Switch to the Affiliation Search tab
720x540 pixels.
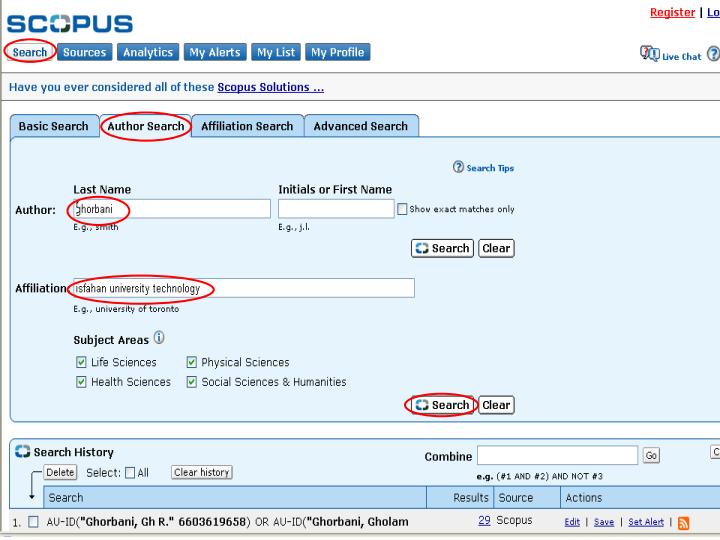(247, 126)
